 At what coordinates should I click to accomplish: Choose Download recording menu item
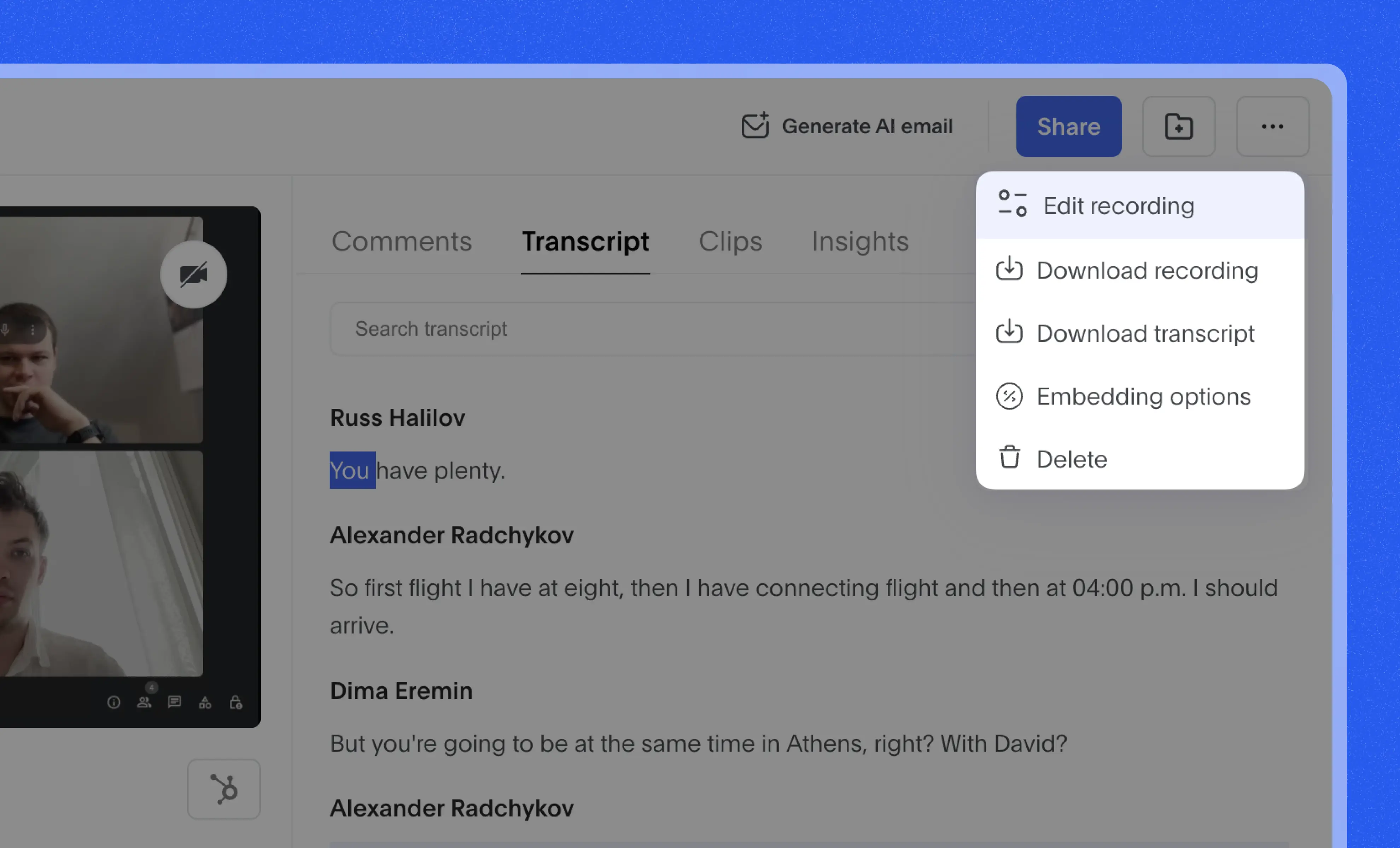[1147, 270]
